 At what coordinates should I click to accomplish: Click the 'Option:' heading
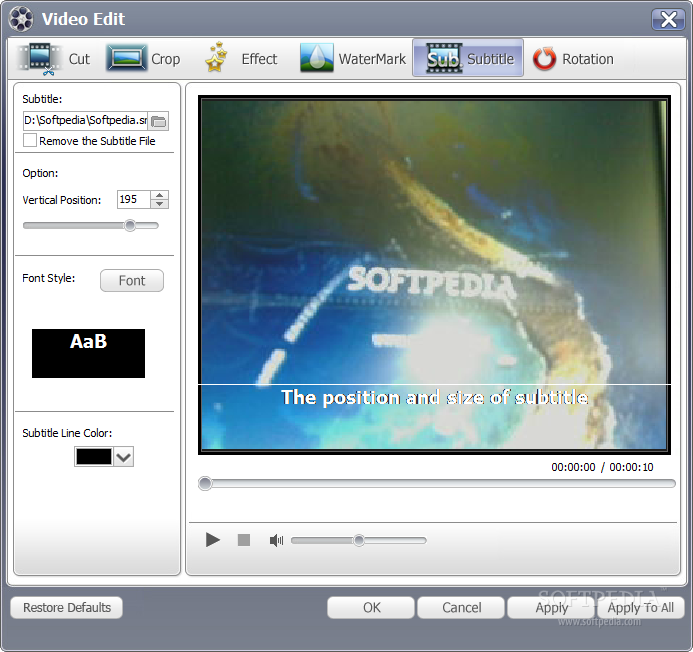(40, 173)
